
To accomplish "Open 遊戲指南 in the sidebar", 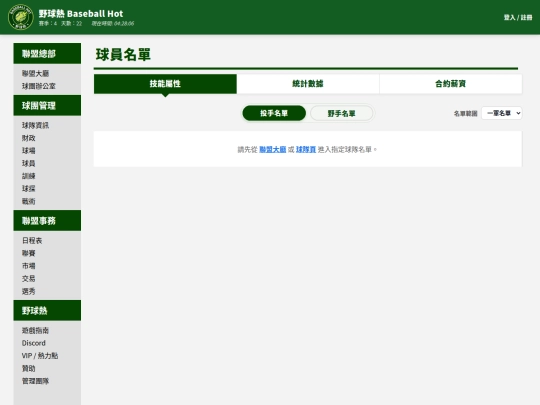I will (35, 331).
